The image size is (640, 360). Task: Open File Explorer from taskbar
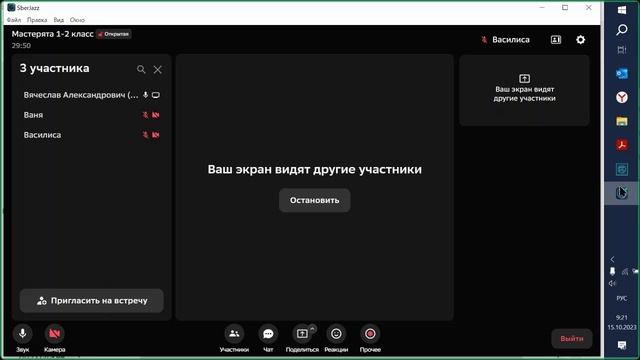click(x=622, y=121)
